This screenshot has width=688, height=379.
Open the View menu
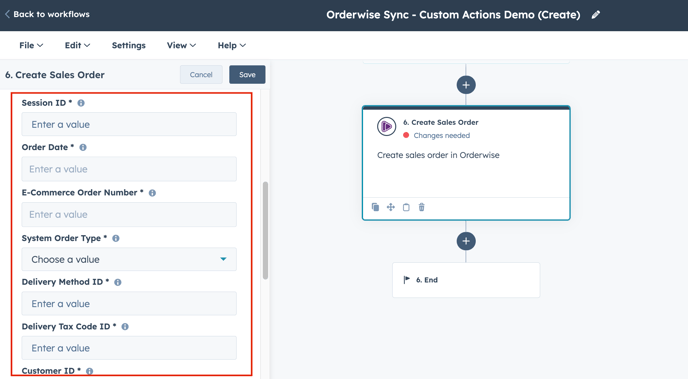pyautogui.click(x=181, y=45)
